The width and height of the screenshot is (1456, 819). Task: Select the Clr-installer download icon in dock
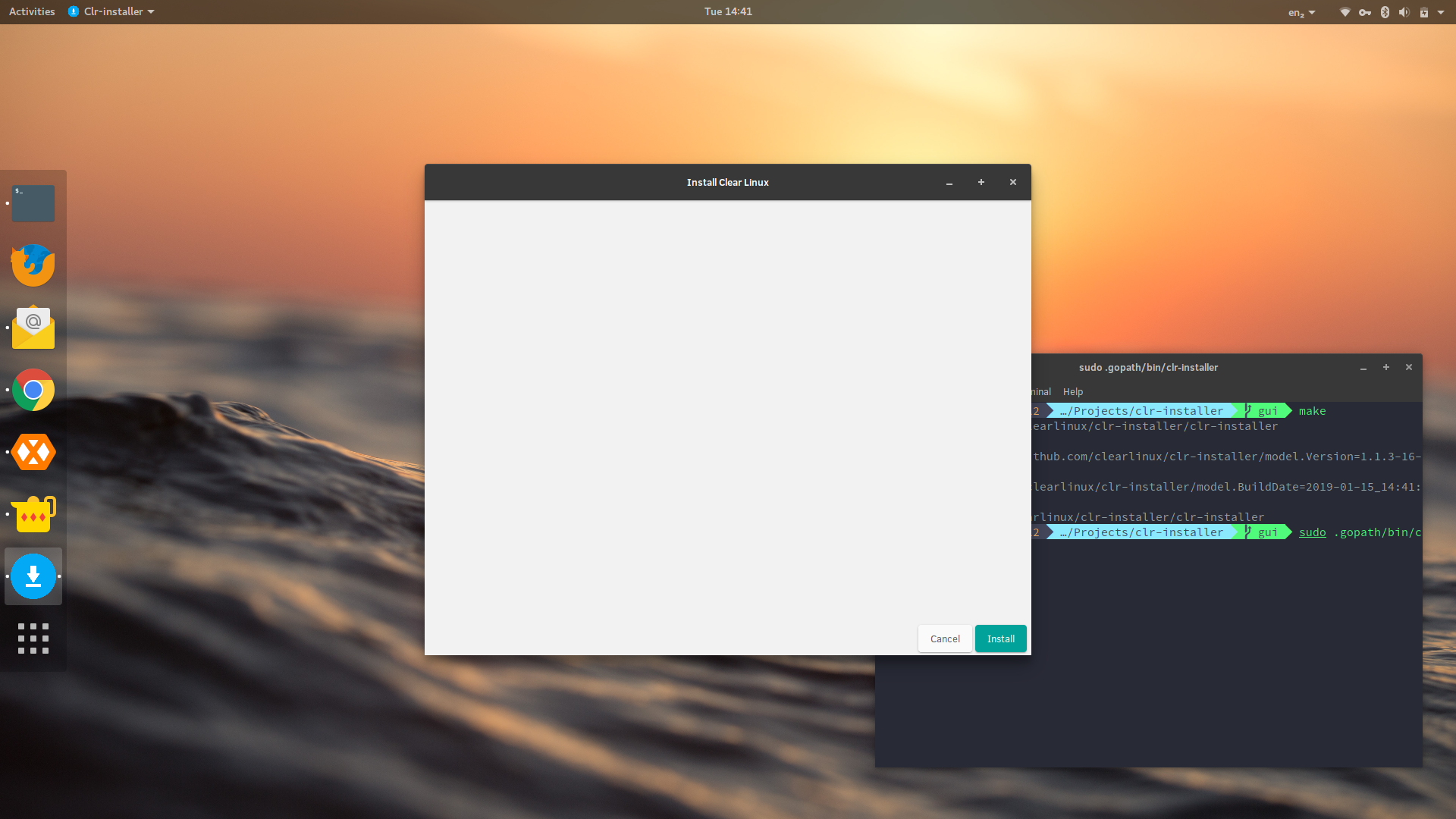coord(33,576)
